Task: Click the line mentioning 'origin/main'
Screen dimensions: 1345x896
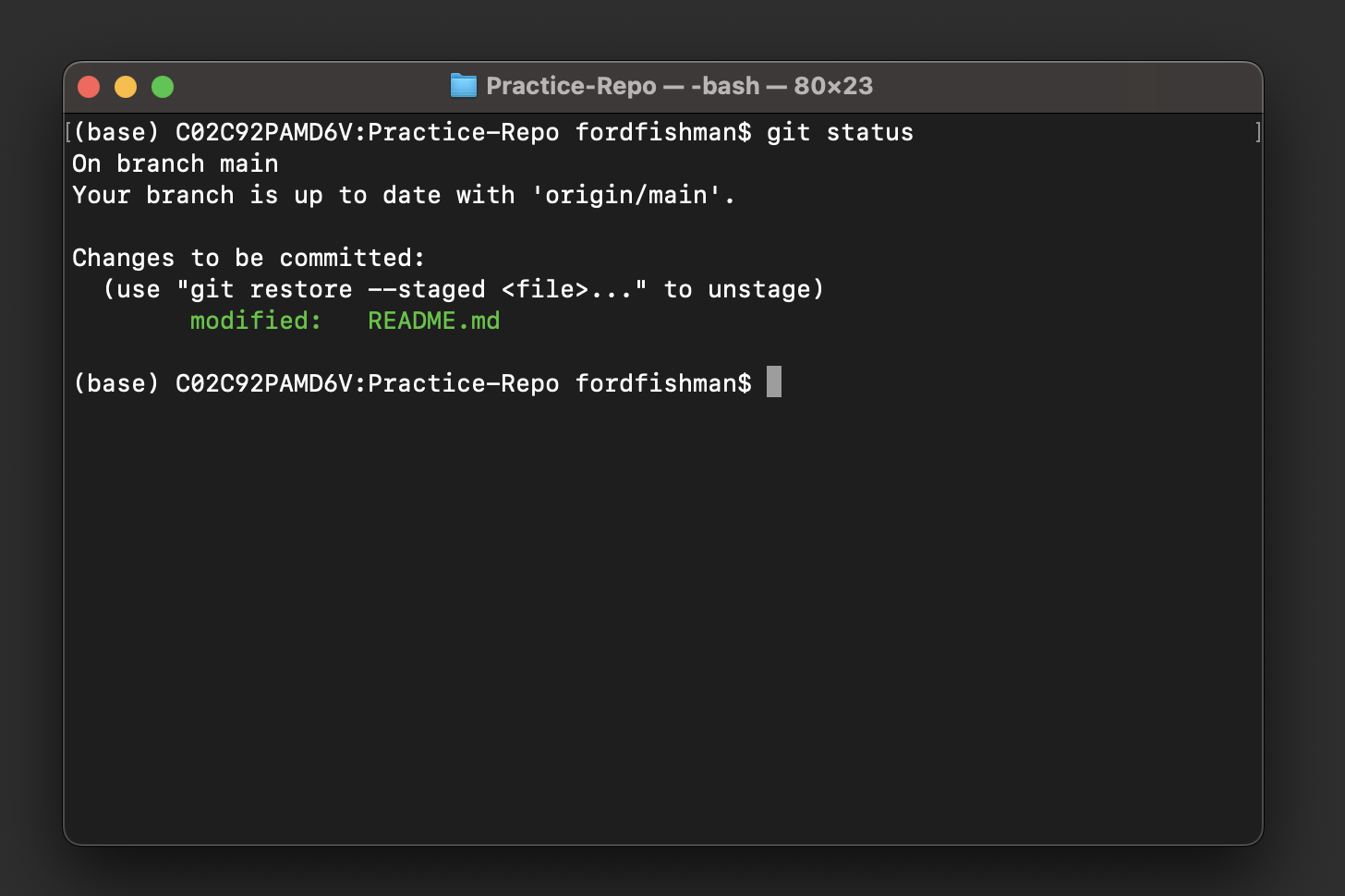Action: (404, 195)
